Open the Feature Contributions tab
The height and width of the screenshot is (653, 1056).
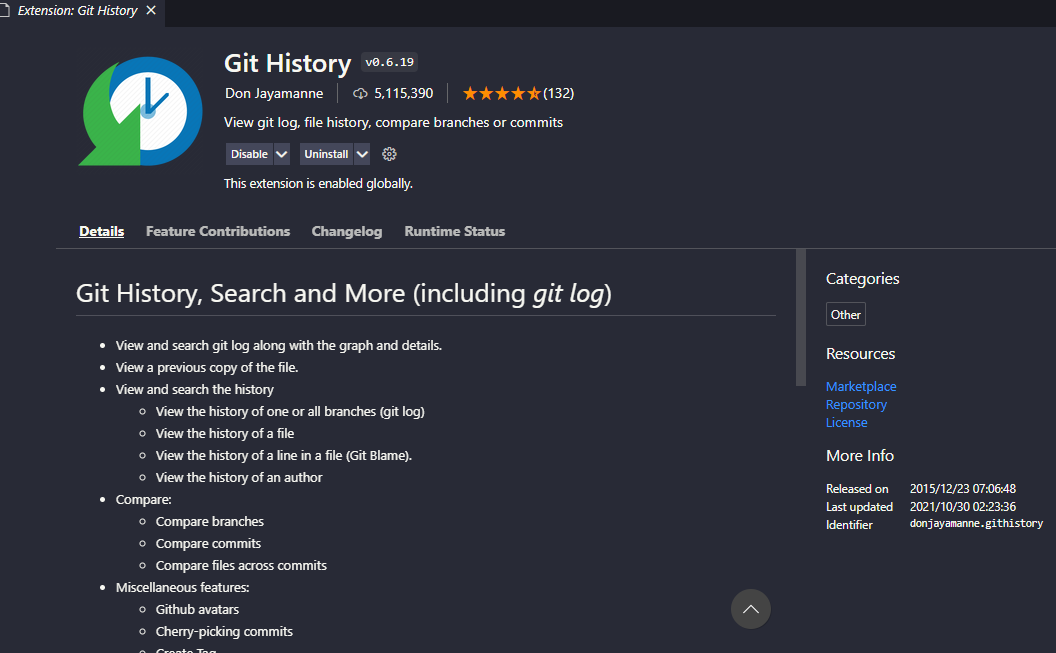218,231
